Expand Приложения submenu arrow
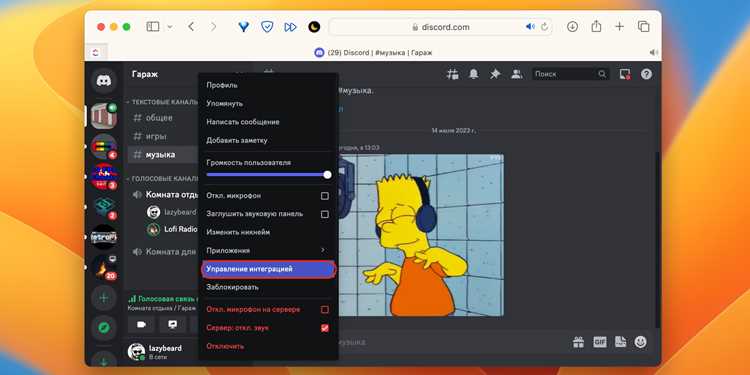Screen dimensions: 750x375 (323, 250)
